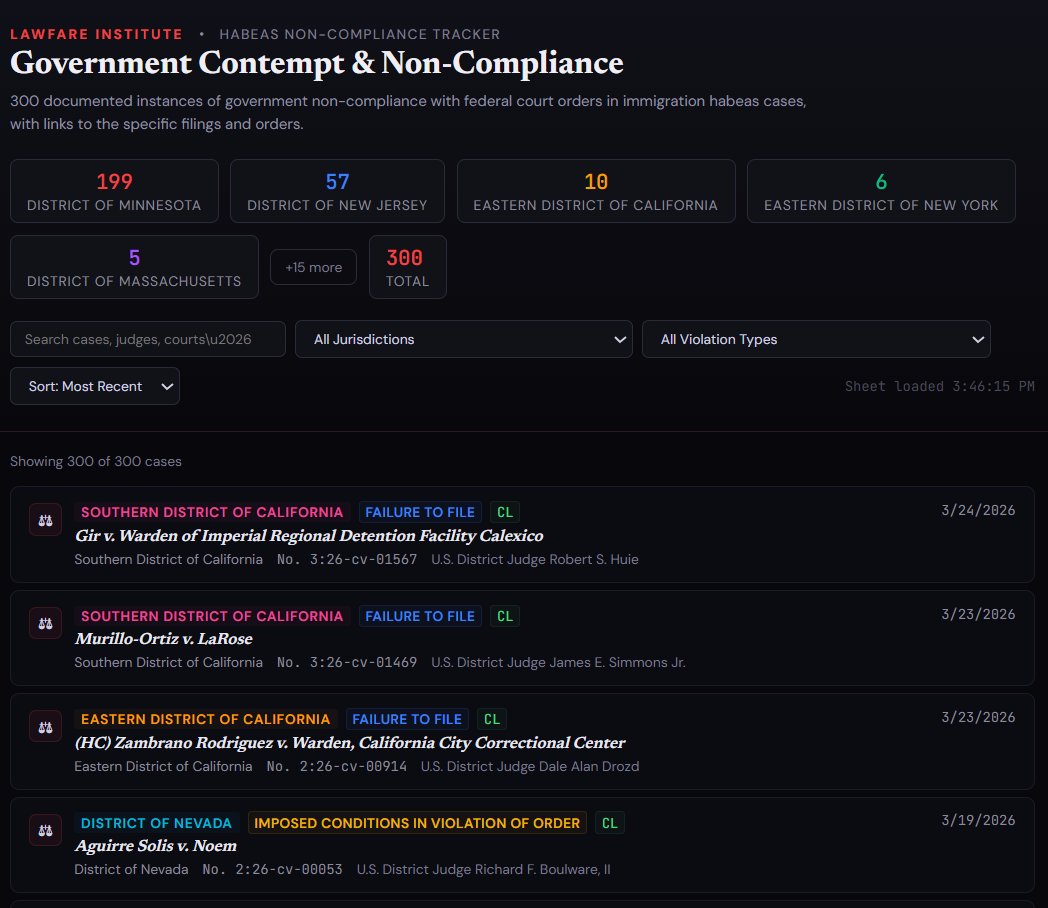The width and height of the screenshot is (1048, 908).
Task: Focus the Search cases, judges, courts field
Action: (x=148, y=339)
